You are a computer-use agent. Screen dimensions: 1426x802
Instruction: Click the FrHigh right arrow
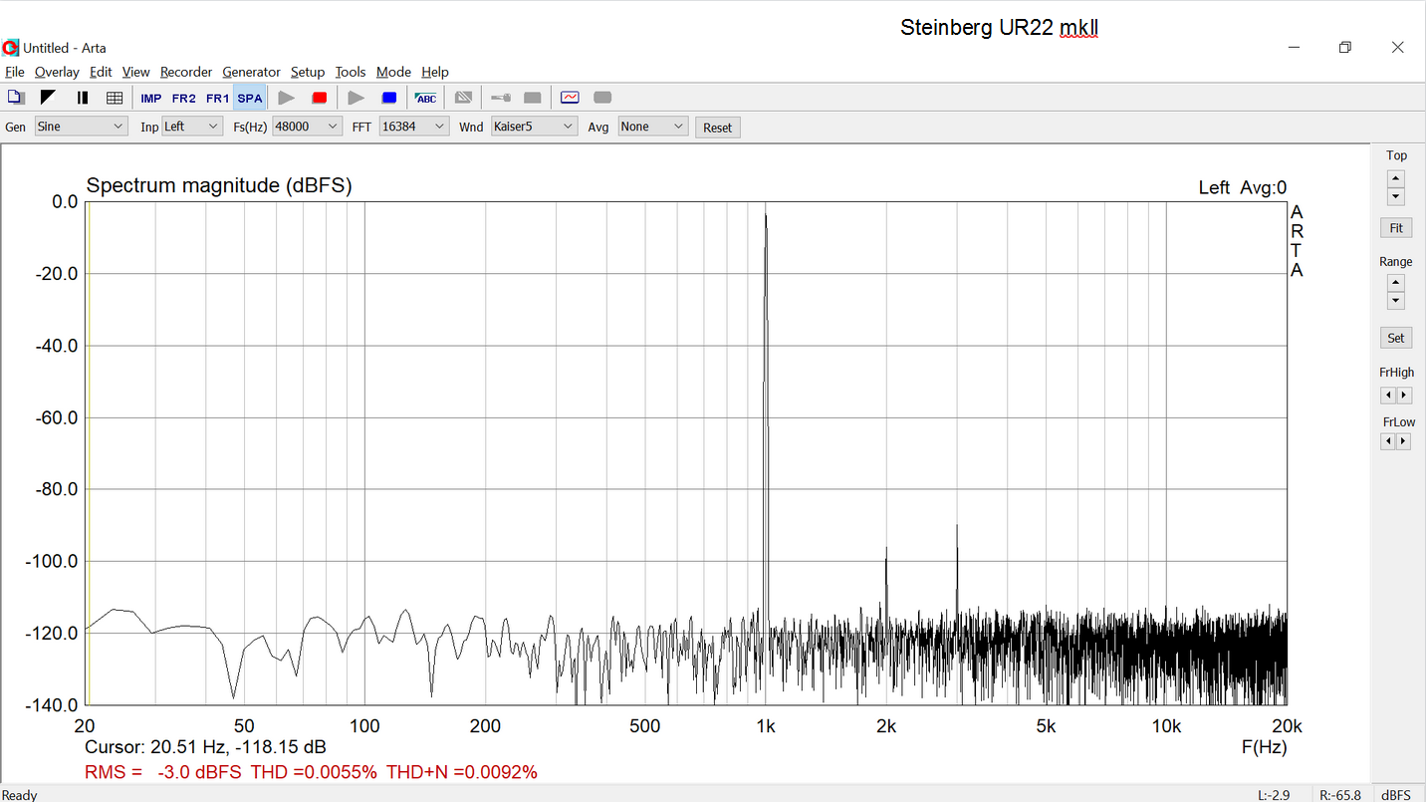[x=1404, y=395]
